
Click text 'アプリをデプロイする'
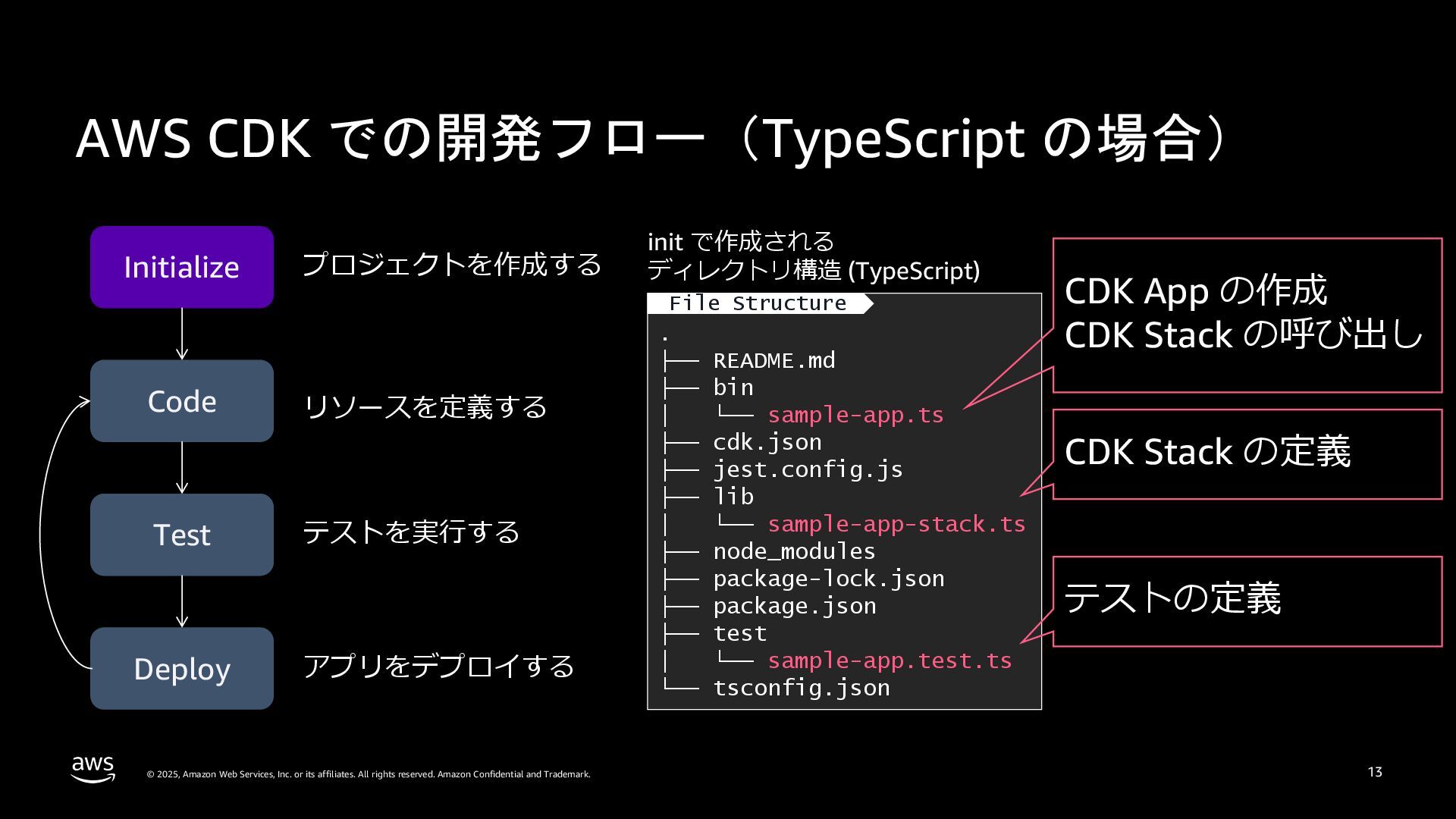(x=438, y=667)
